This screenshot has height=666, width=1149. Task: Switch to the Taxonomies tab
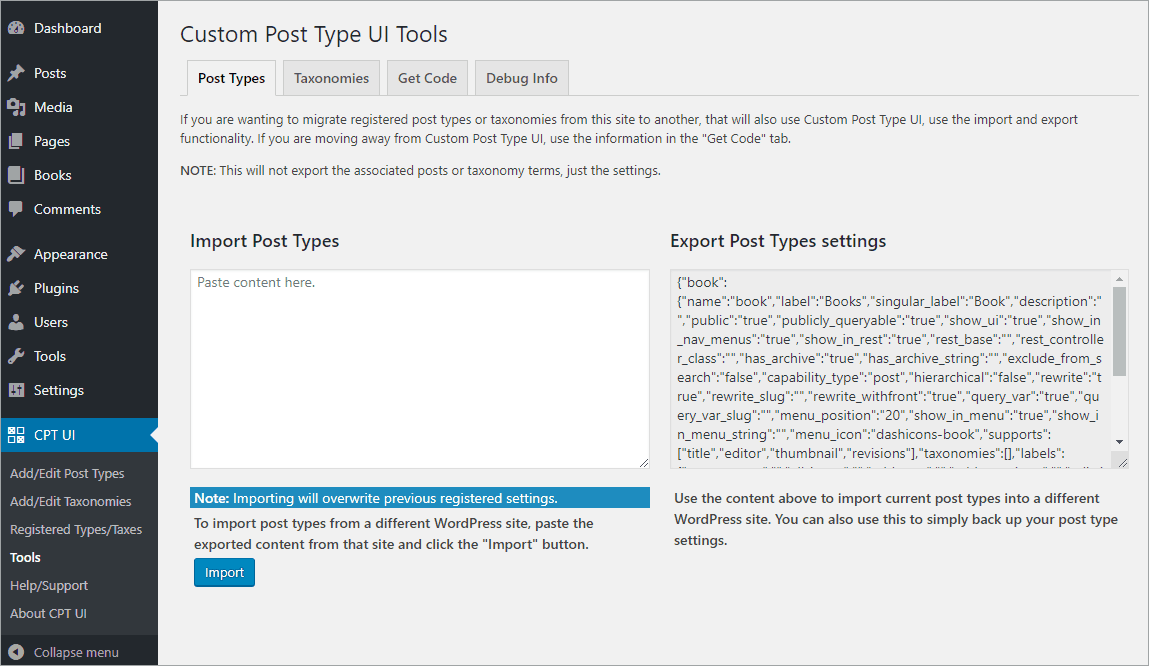(331, 77)
